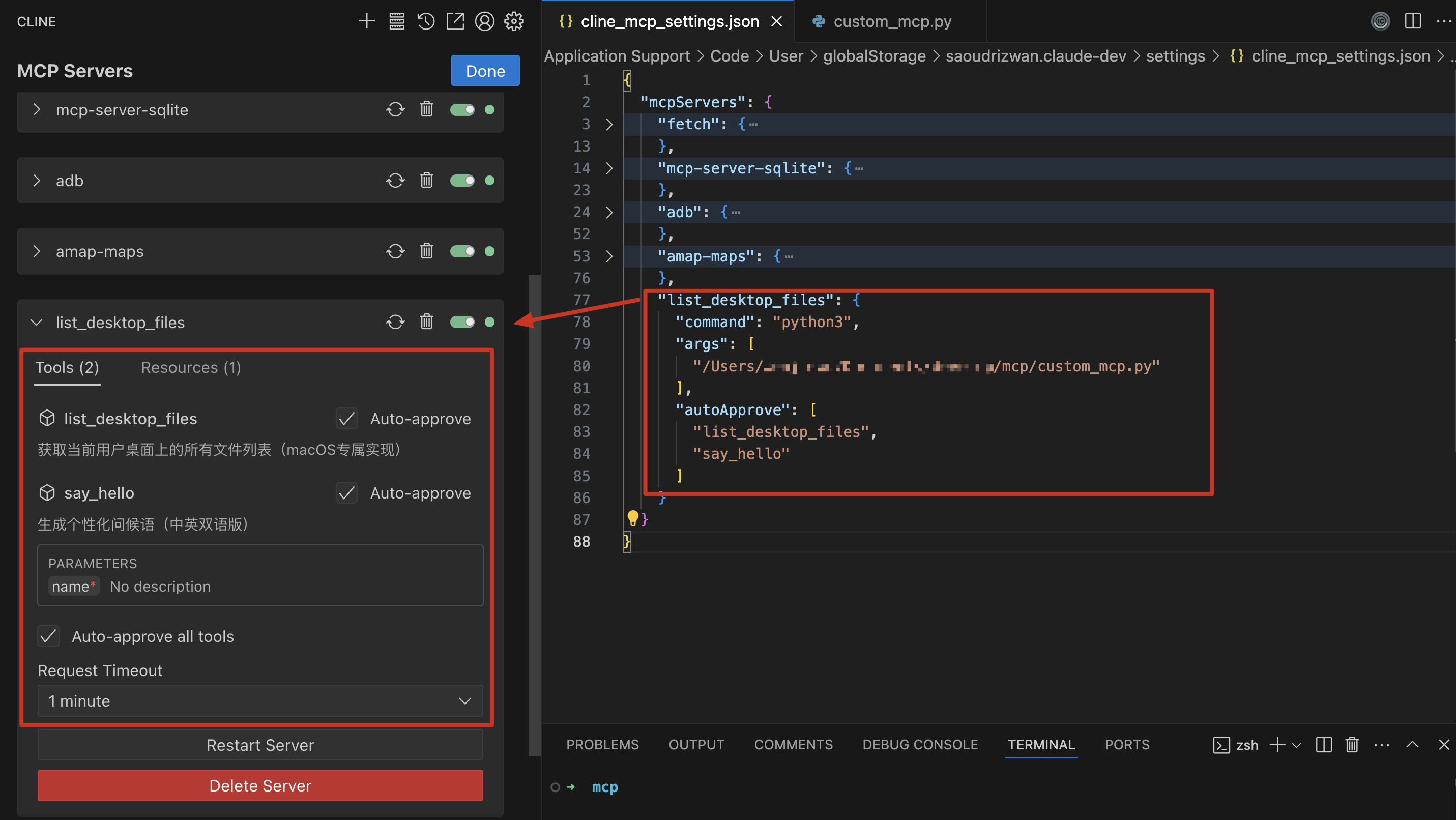Toggle off mcp-server-sqlite server switch
Image resolution: width=1456 pixels, height=820 pixels.
click(x=462, y=110)
